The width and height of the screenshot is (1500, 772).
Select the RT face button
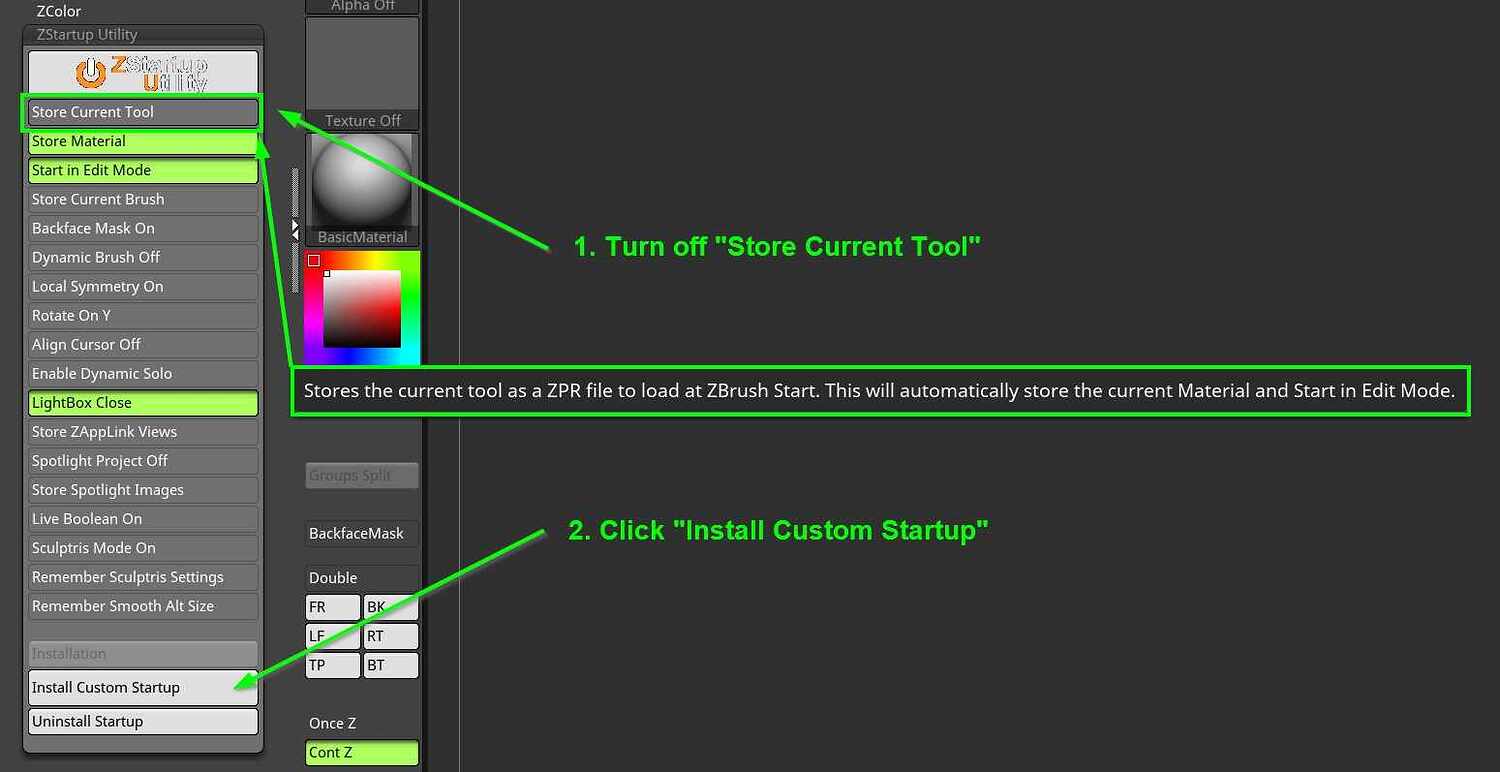390,636
